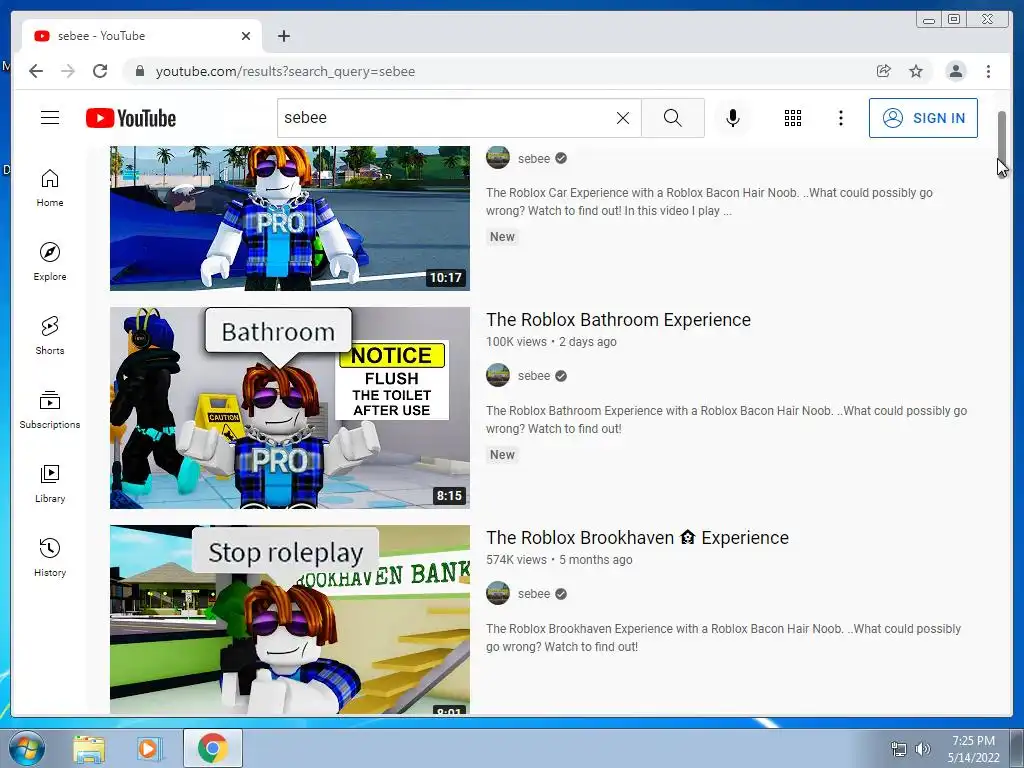Play the Bathroom video thumbnail

pyautogui.click(x=290, y=408)
